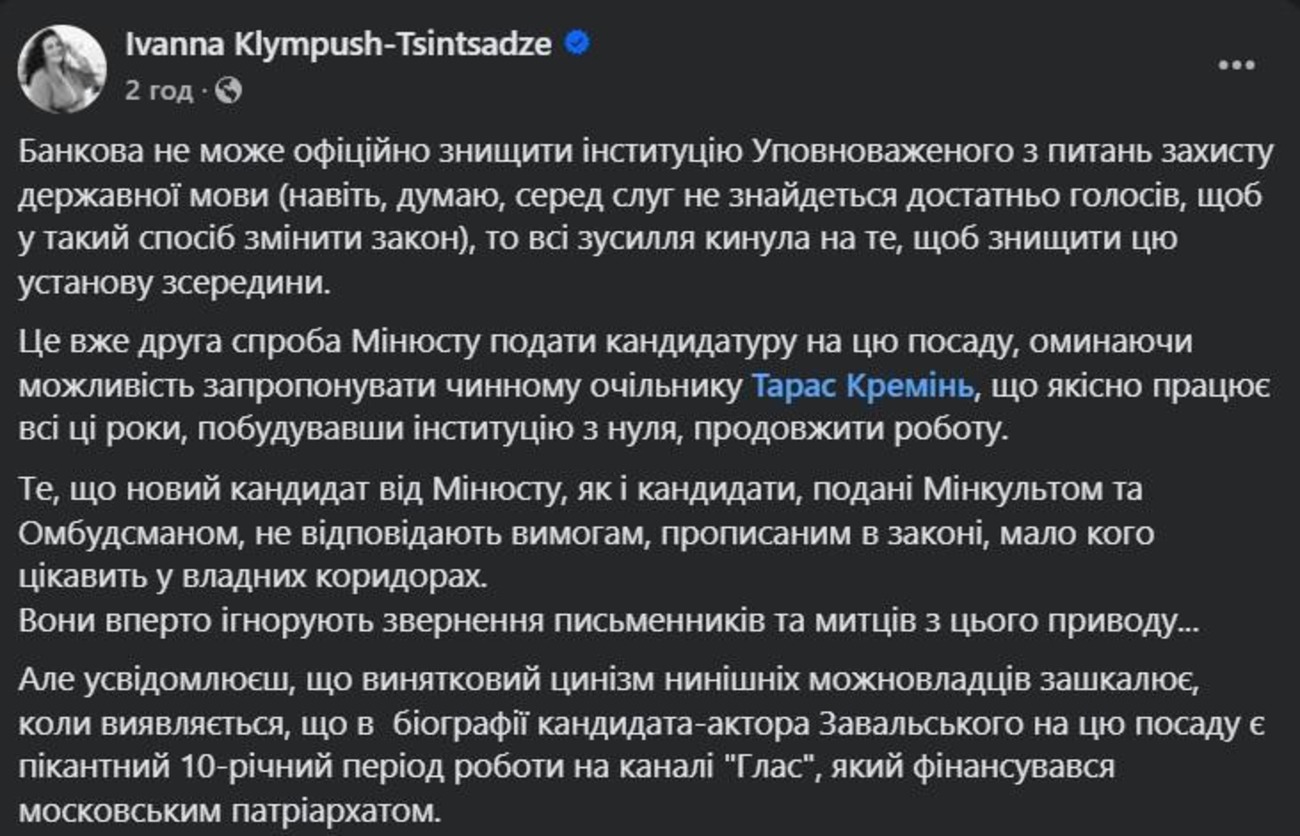Open the three-dot post options menu

point(1236,65)
